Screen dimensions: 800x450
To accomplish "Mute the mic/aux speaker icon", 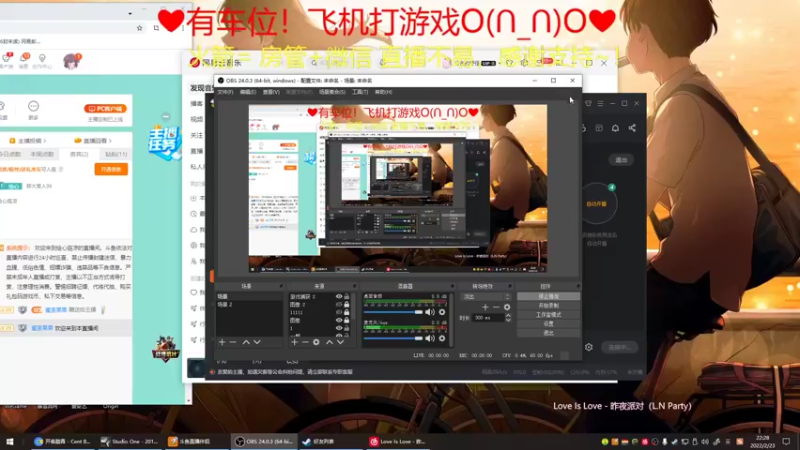I will click(430, 338).
